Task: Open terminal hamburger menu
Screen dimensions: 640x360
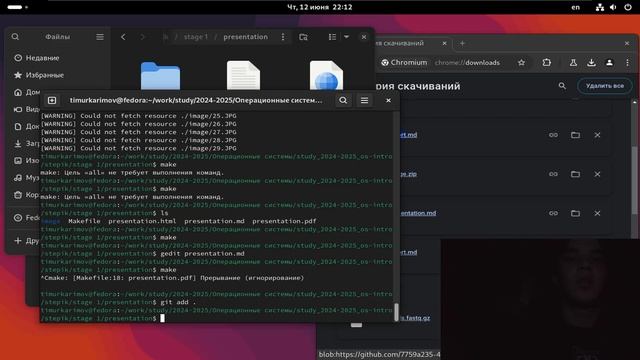Action: click(x=364, y=100)
